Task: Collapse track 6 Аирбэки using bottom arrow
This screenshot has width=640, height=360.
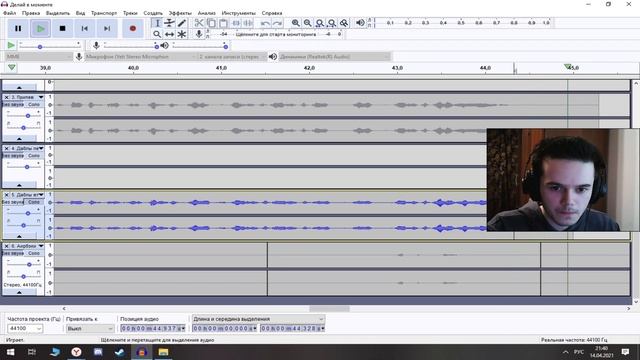Action: [19, 293]
